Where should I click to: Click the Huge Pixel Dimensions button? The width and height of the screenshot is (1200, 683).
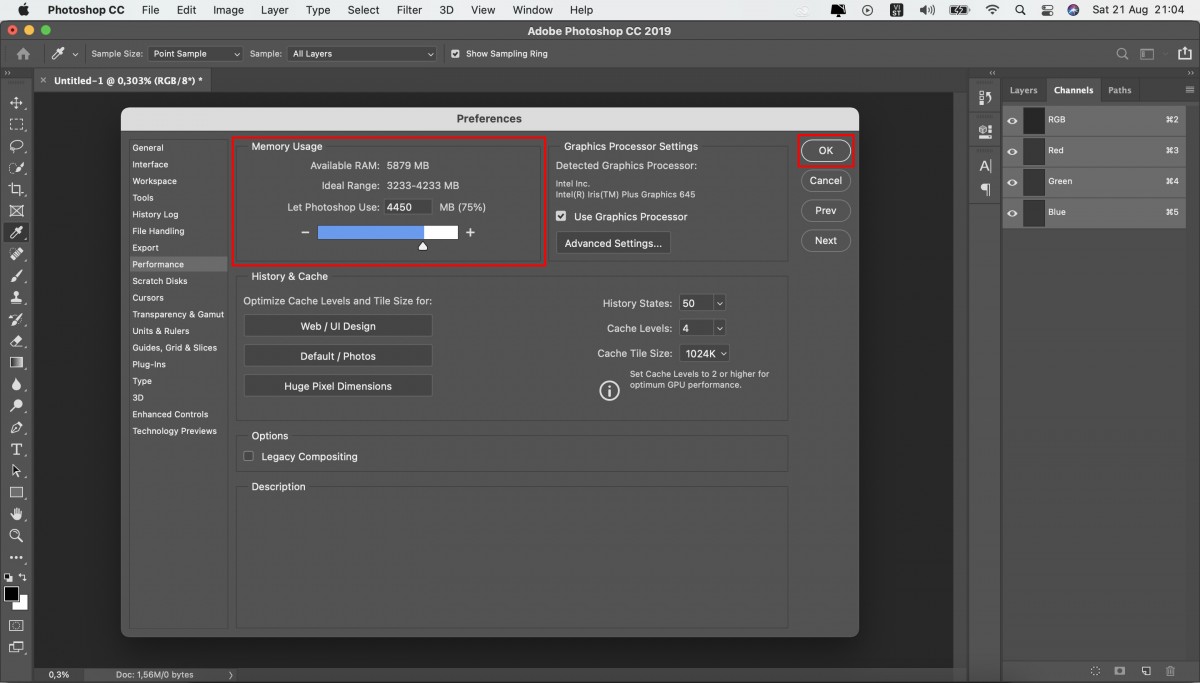pyautogui.click(x=338, y=386)
